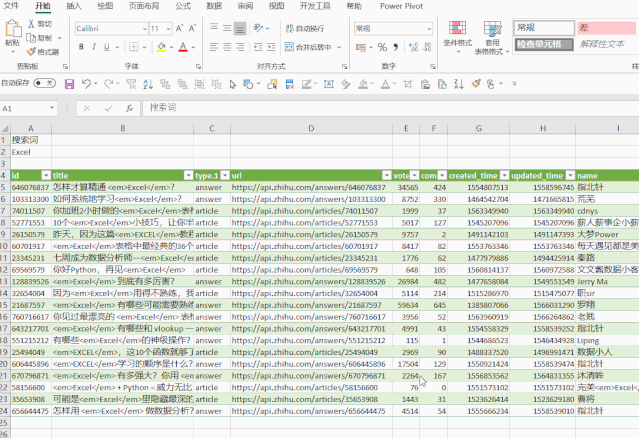The height and width of the screenshot is (438, 639).
Task: Click the Copy icon in clipboard group
Action: click(x=31, y=38)
